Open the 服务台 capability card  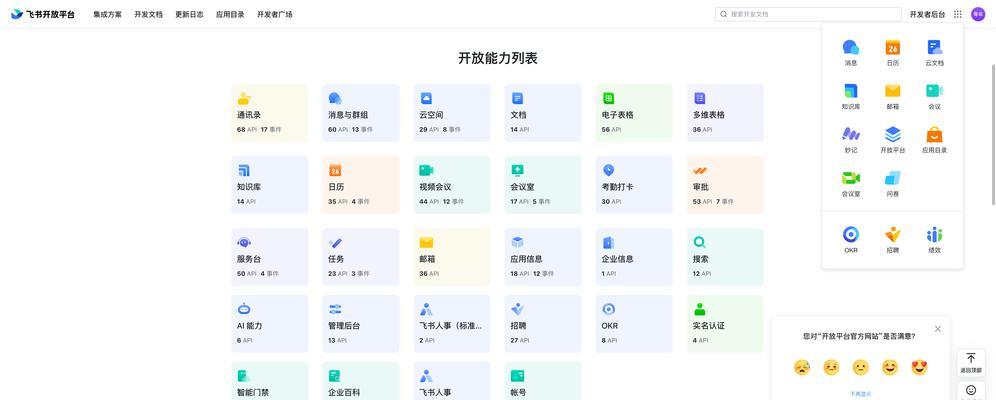269,257
